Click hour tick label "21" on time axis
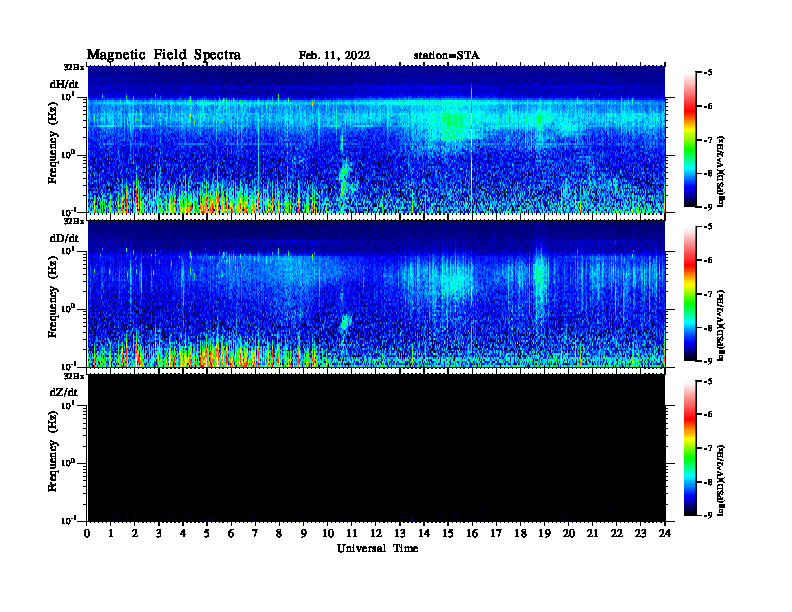Image resolution: width=792 pixels, height=612 pixels. (x=592, y=534)
